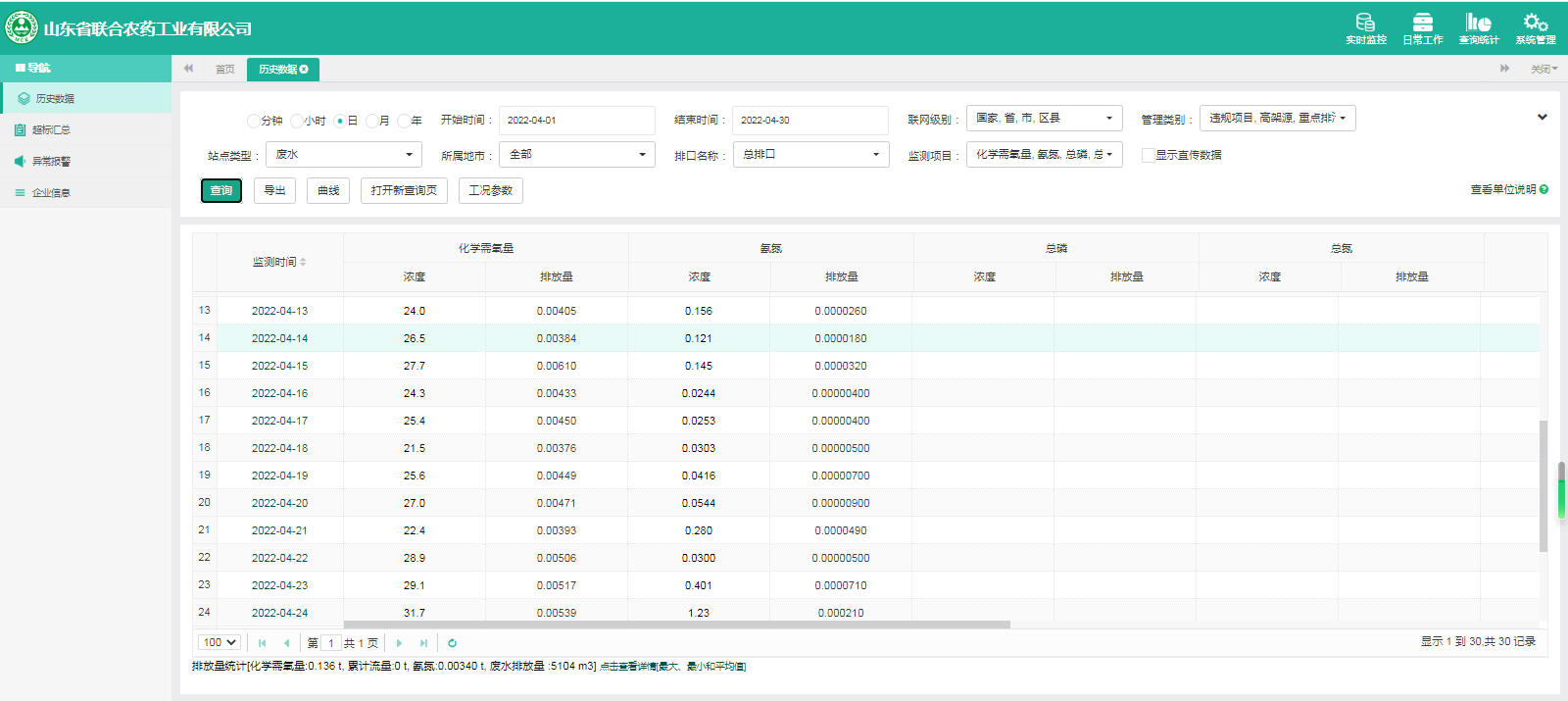
Task: Open the 日常工作 daily work icon
Action: (1422, 27)
